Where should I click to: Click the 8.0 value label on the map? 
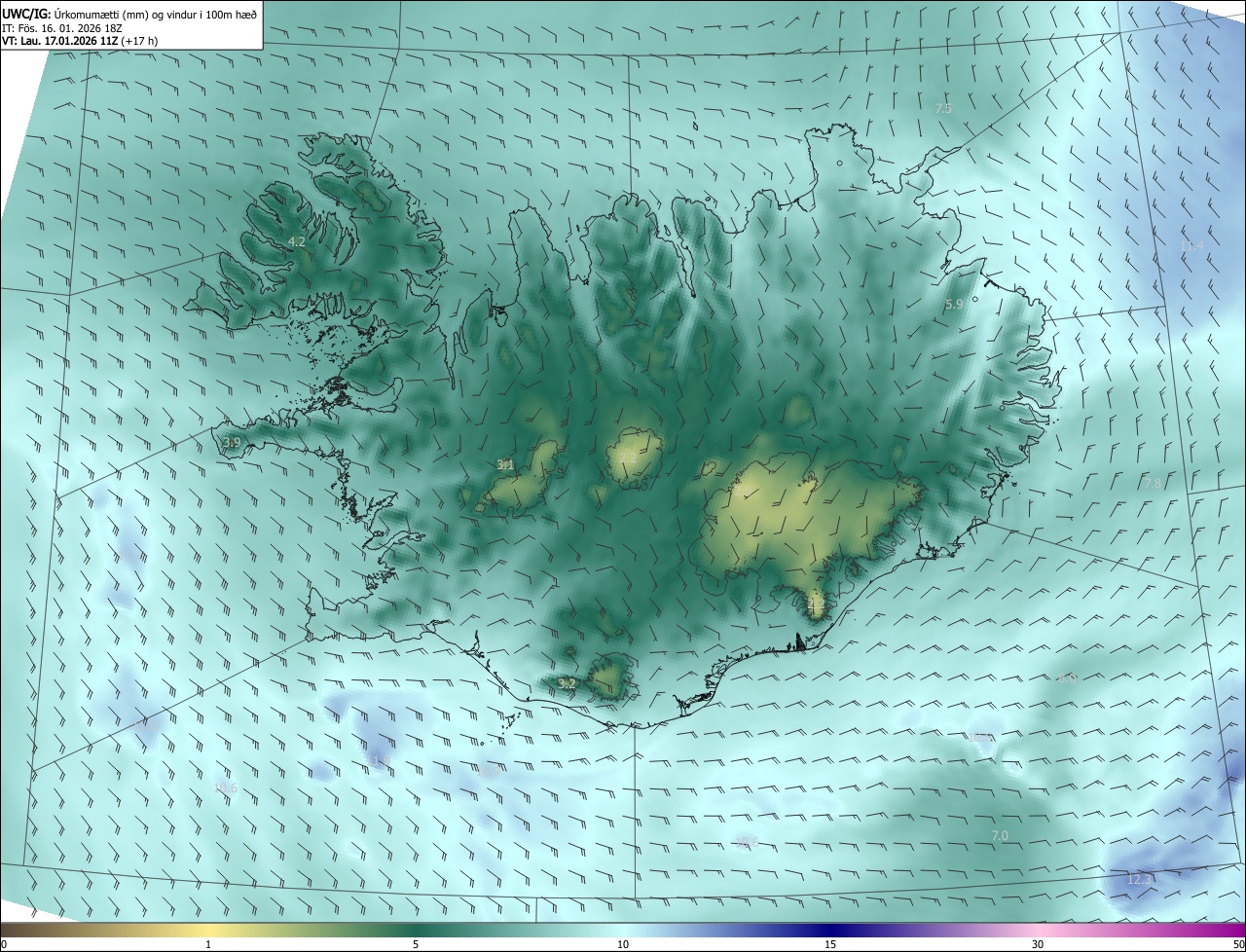click(1068, 677)
